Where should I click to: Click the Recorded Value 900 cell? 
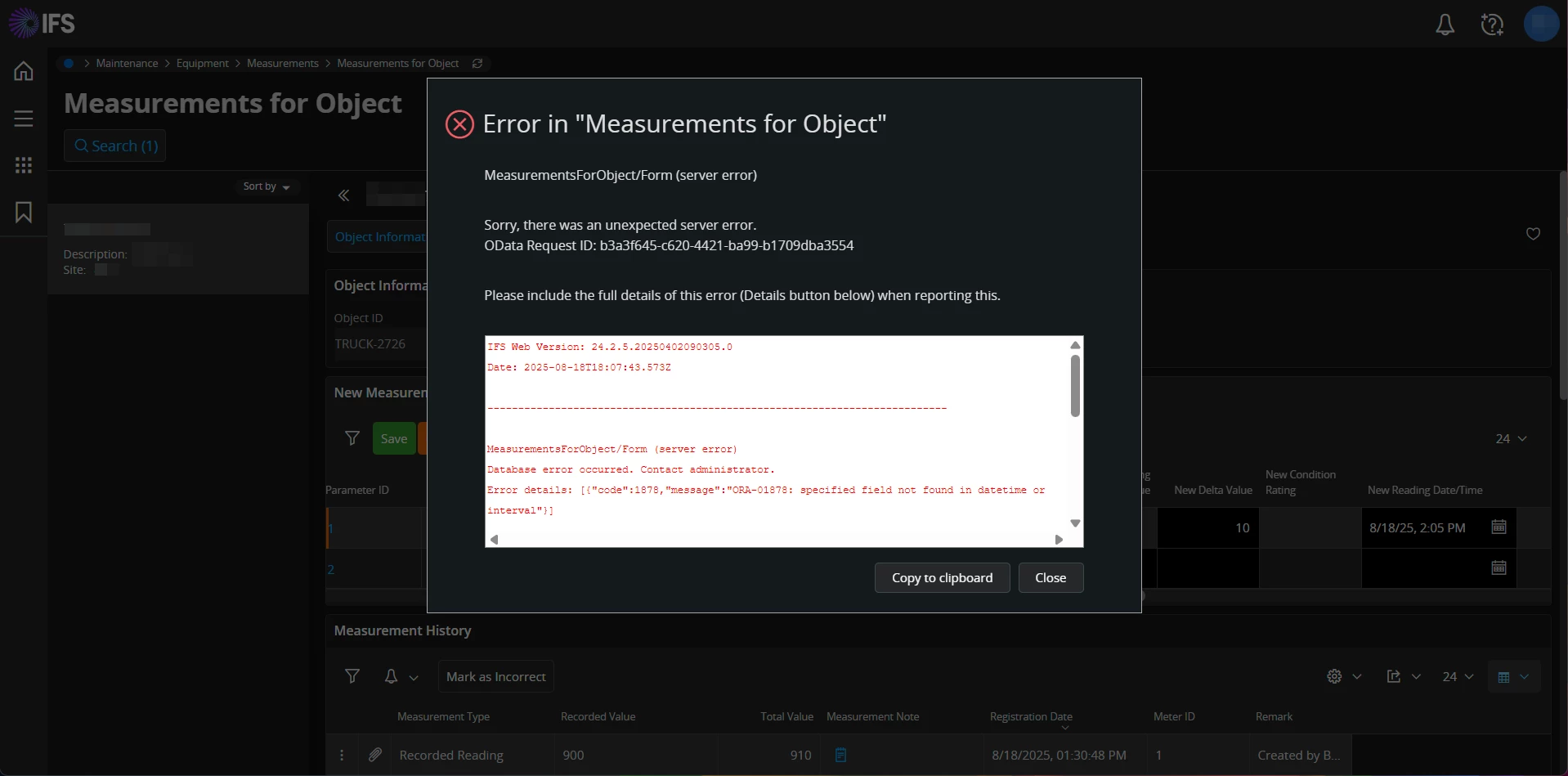(636, 755)
